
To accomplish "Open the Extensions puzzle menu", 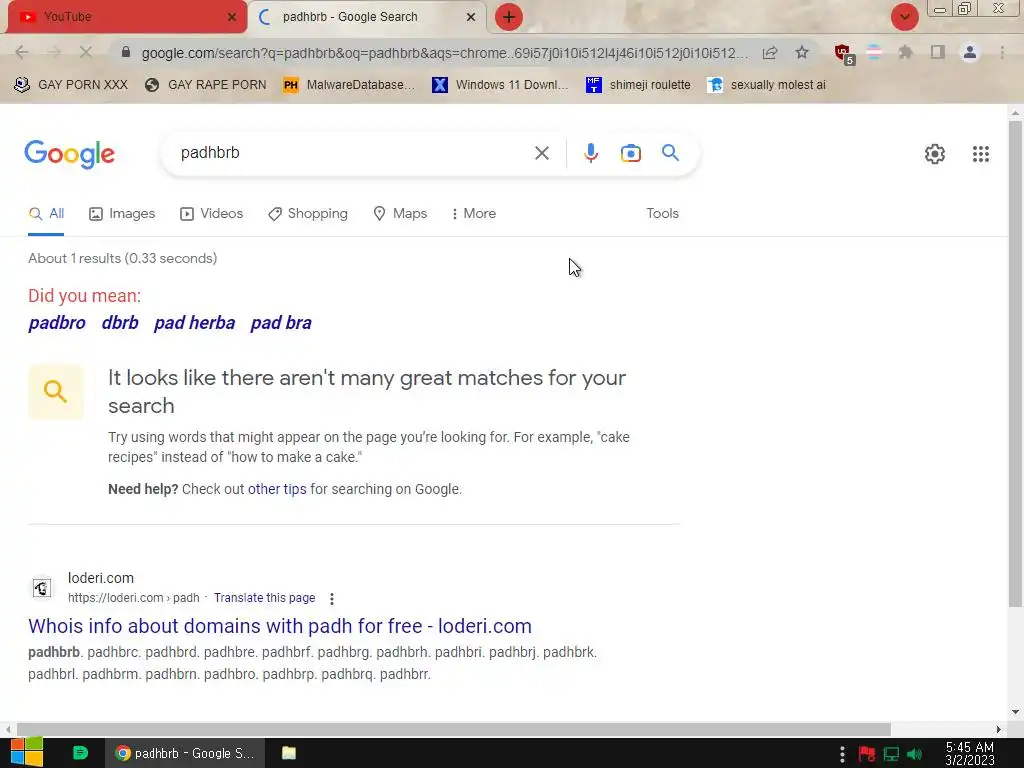I will (905, 52).
